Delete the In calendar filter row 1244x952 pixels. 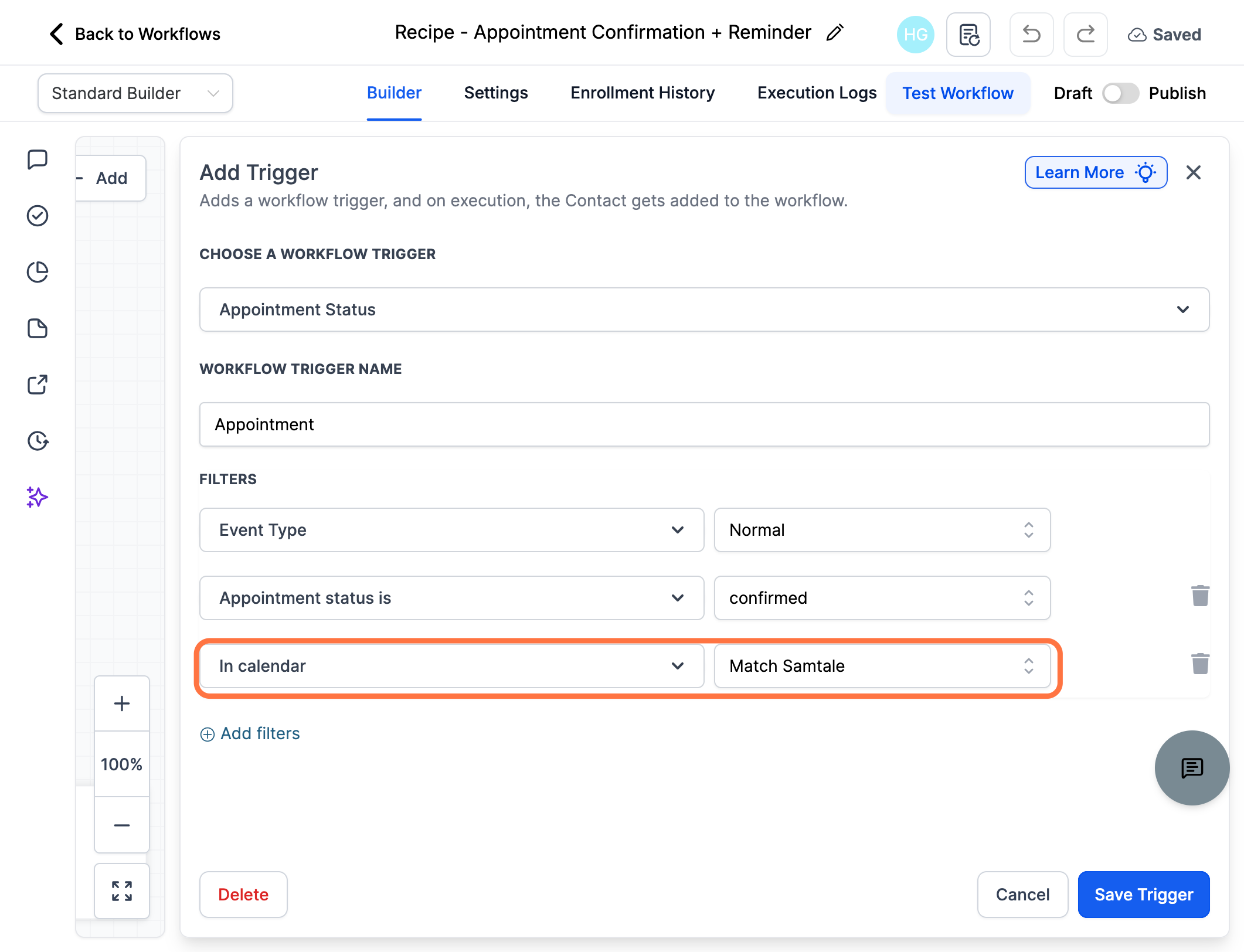[x=1200, y=664]
